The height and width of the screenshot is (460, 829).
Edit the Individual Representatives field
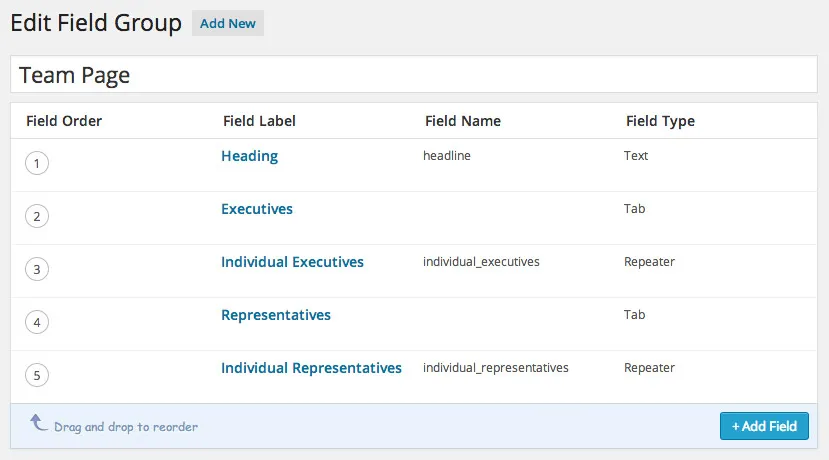[311, 368]
